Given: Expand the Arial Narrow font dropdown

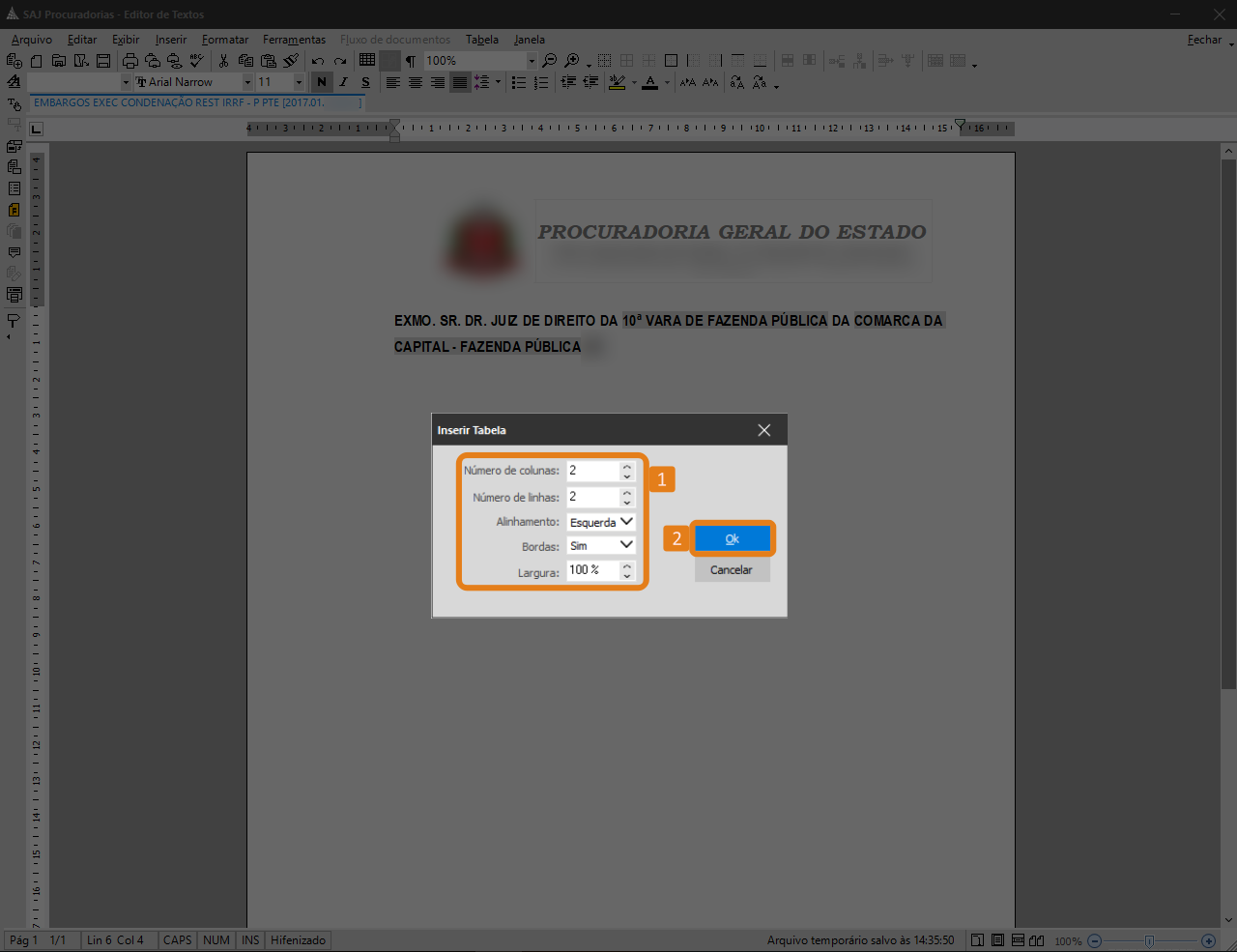Looking at the screenshot, I should click(247, 83).
